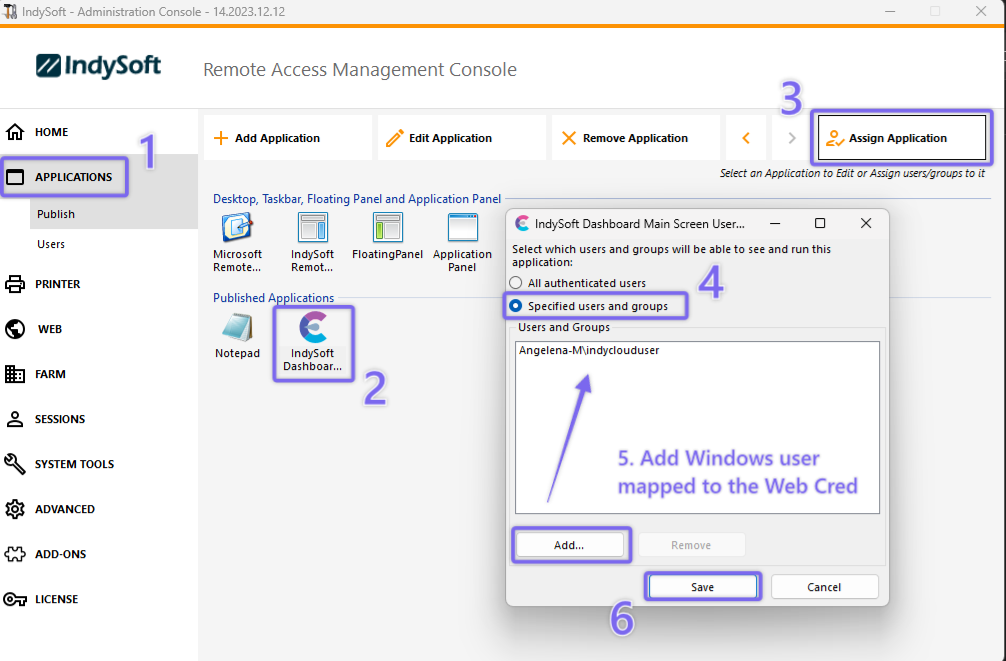Open the System Tools section
Image resolution: width=1006 pixels, height=661 pixels.
point(74,464)
